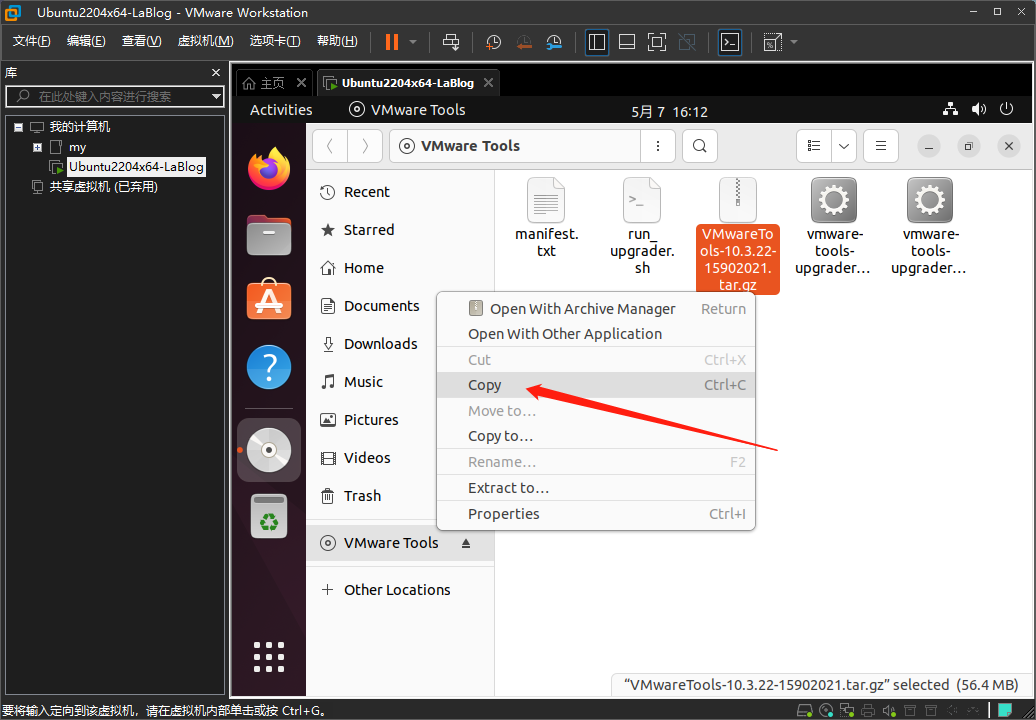
Task: Select Ubuntu2204x64-LaBlog in the library tree
Action: click(x=136, y=166)
